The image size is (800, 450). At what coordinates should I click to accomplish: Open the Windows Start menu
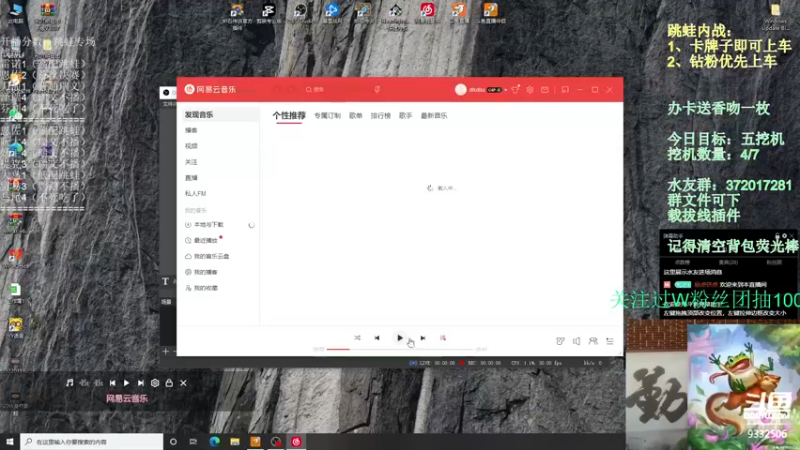coord(10,441)
